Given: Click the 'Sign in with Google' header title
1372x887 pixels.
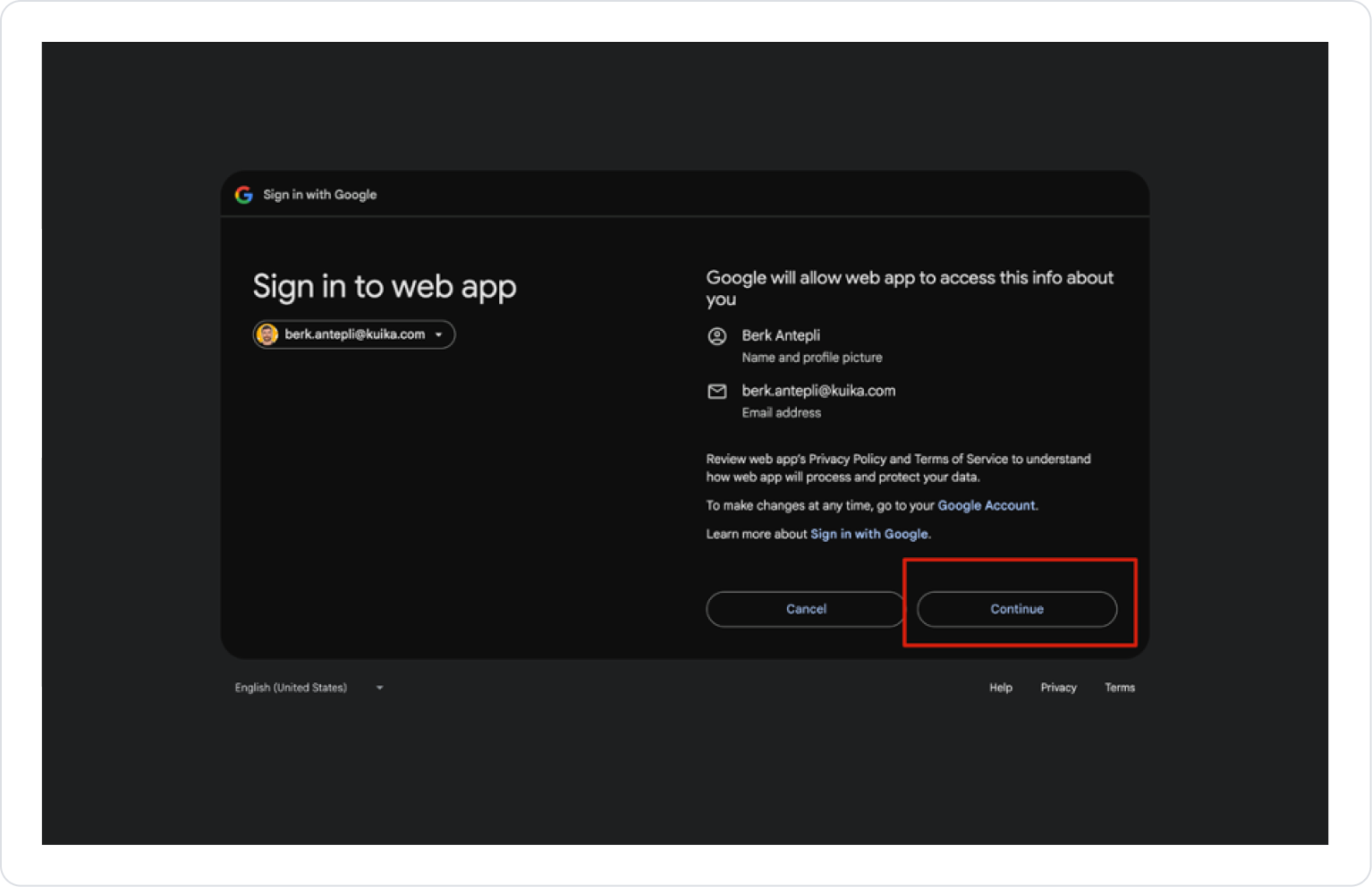Looking at the screenshot, I should coord(320,195).
